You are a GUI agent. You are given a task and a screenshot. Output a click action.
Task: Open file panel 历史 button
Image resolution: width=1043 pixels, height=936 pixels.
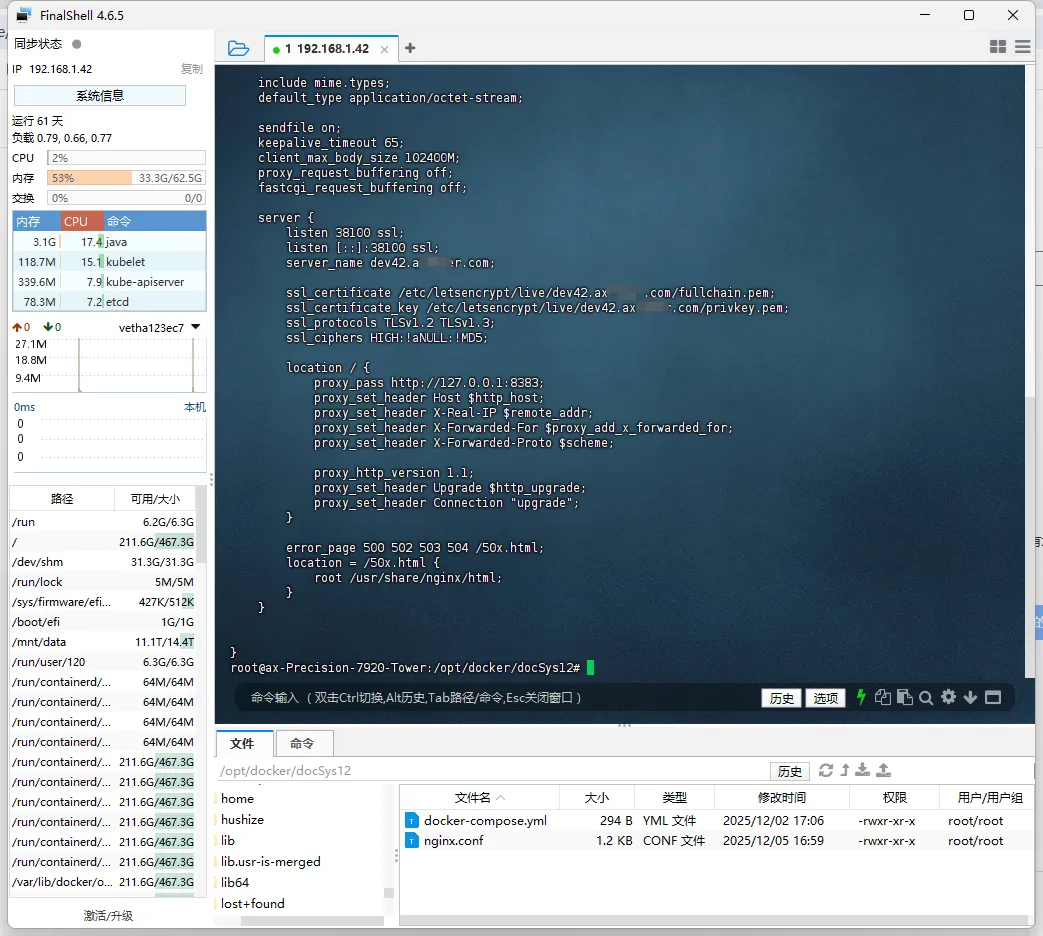pyautogui.click(x=790, y=771)
